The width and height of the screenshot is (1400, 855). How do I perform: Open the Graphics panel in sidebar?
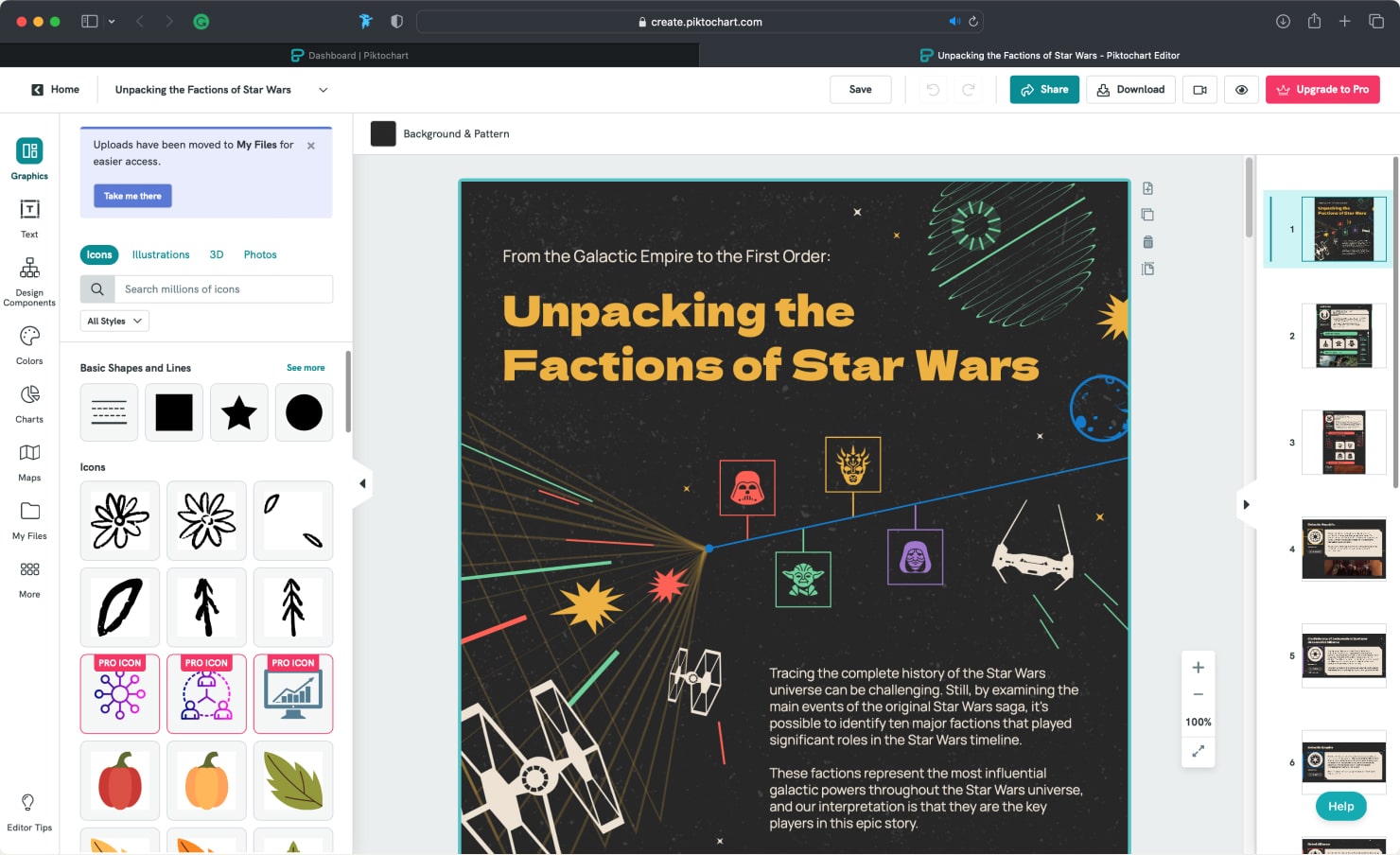click(x=29, y=159)
